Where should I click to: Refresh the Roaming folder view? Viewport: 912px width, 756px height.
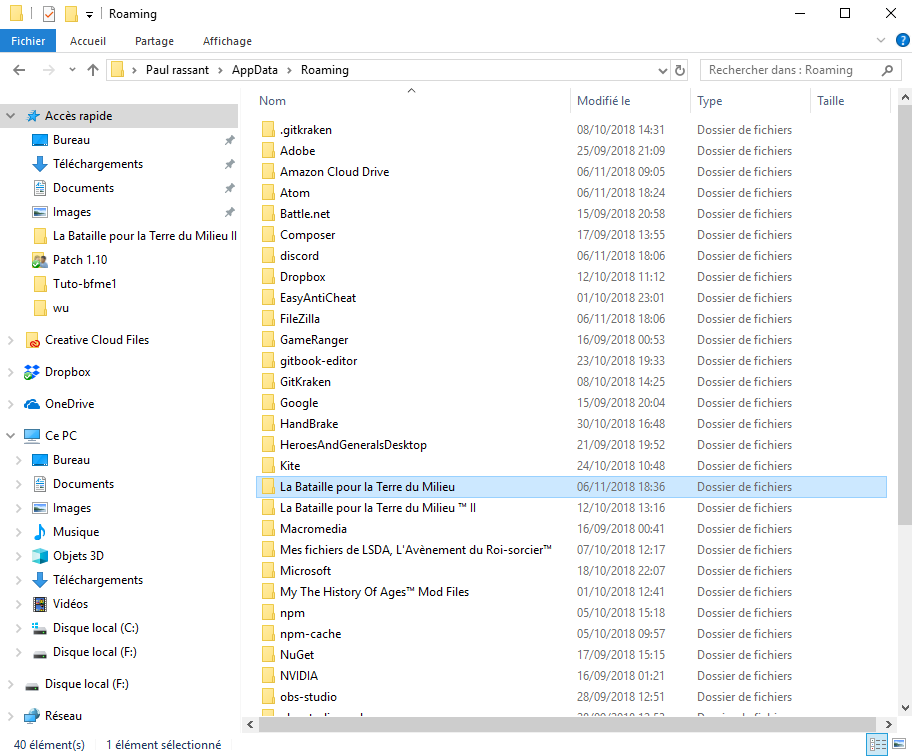[679, 70]
